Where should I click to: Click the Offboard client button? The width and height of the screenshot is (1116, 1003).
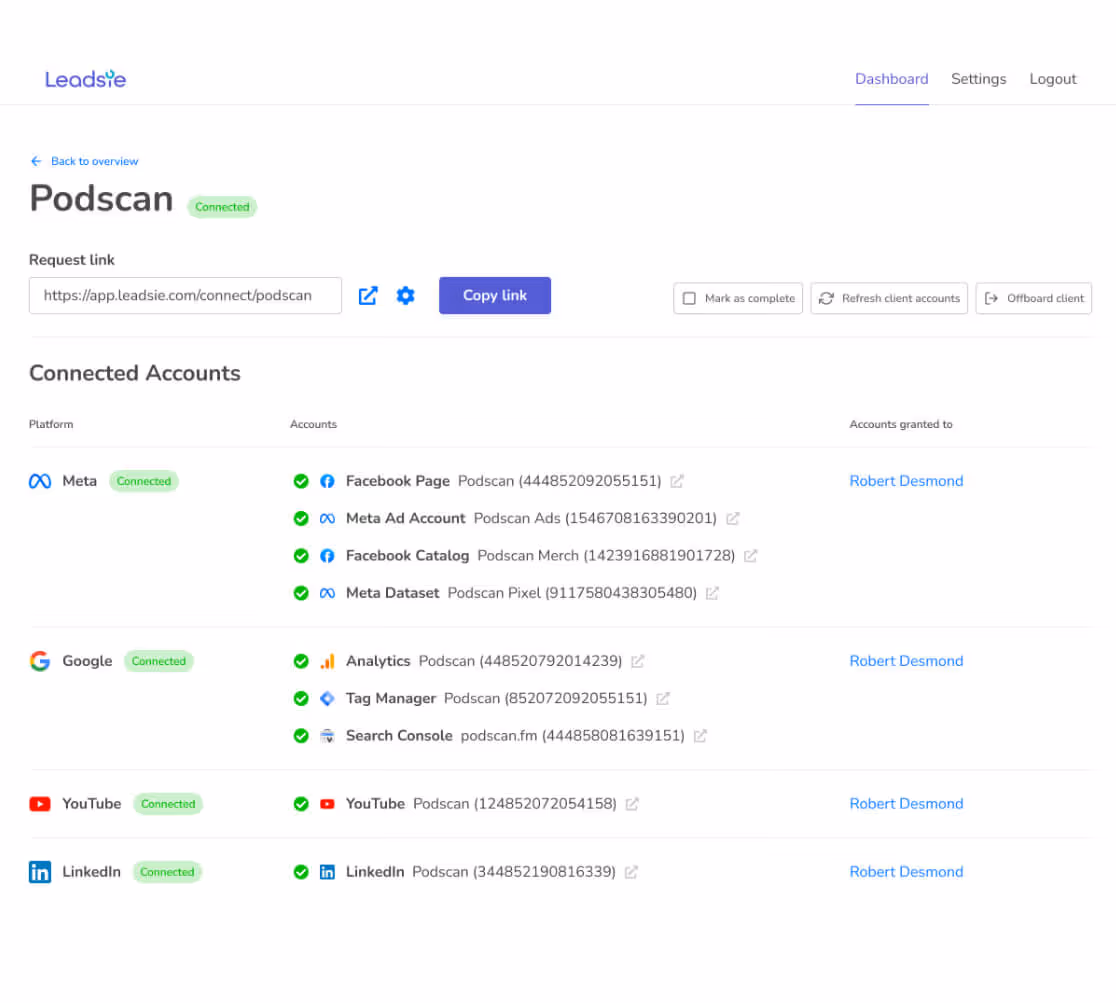1033,298
